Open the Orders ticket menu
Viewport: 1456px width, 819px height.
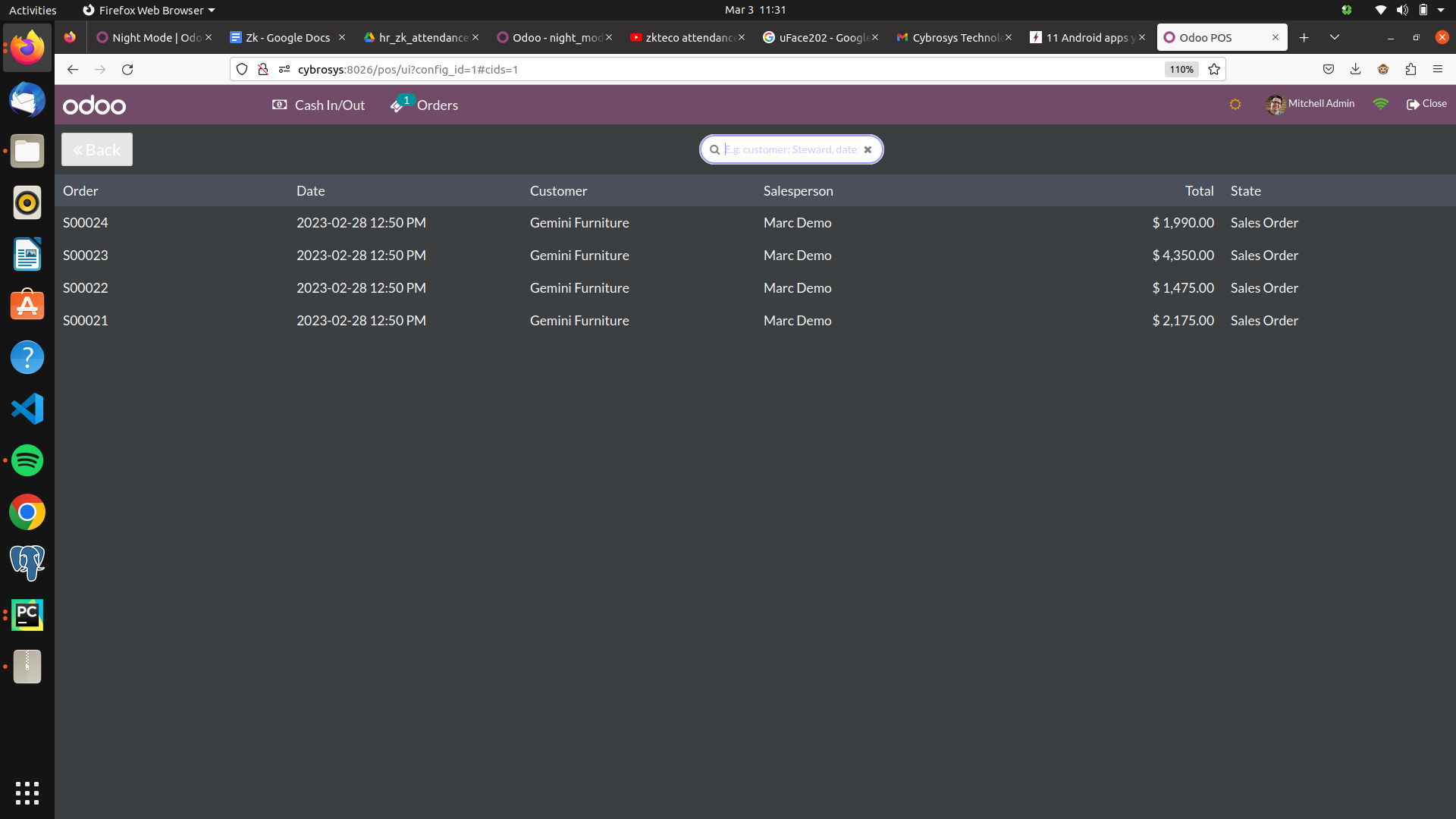tap(425, 105)
